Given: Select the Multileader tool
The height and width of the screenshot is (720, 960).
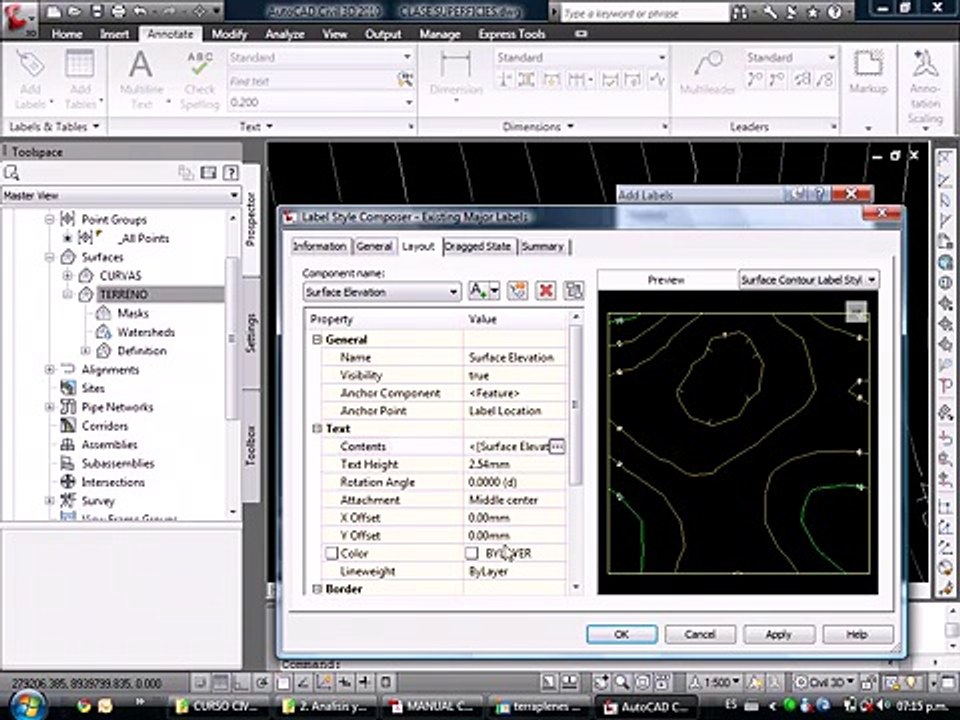Looking at the screenshot, I should pos(708,73).
